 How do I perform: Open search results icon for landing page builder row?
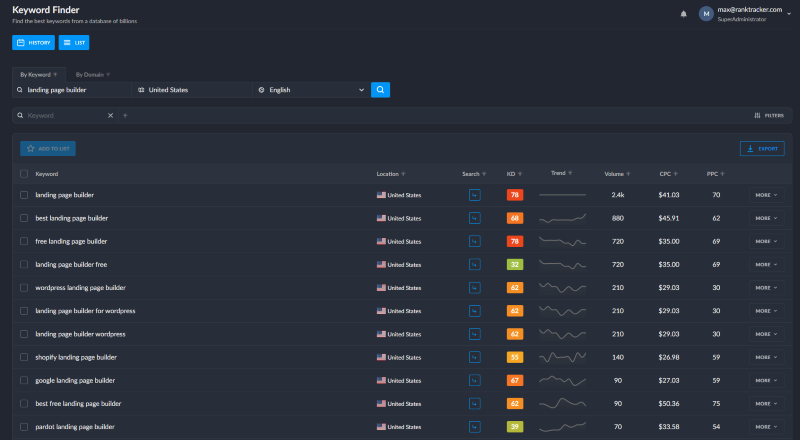[x=474, y=195]
